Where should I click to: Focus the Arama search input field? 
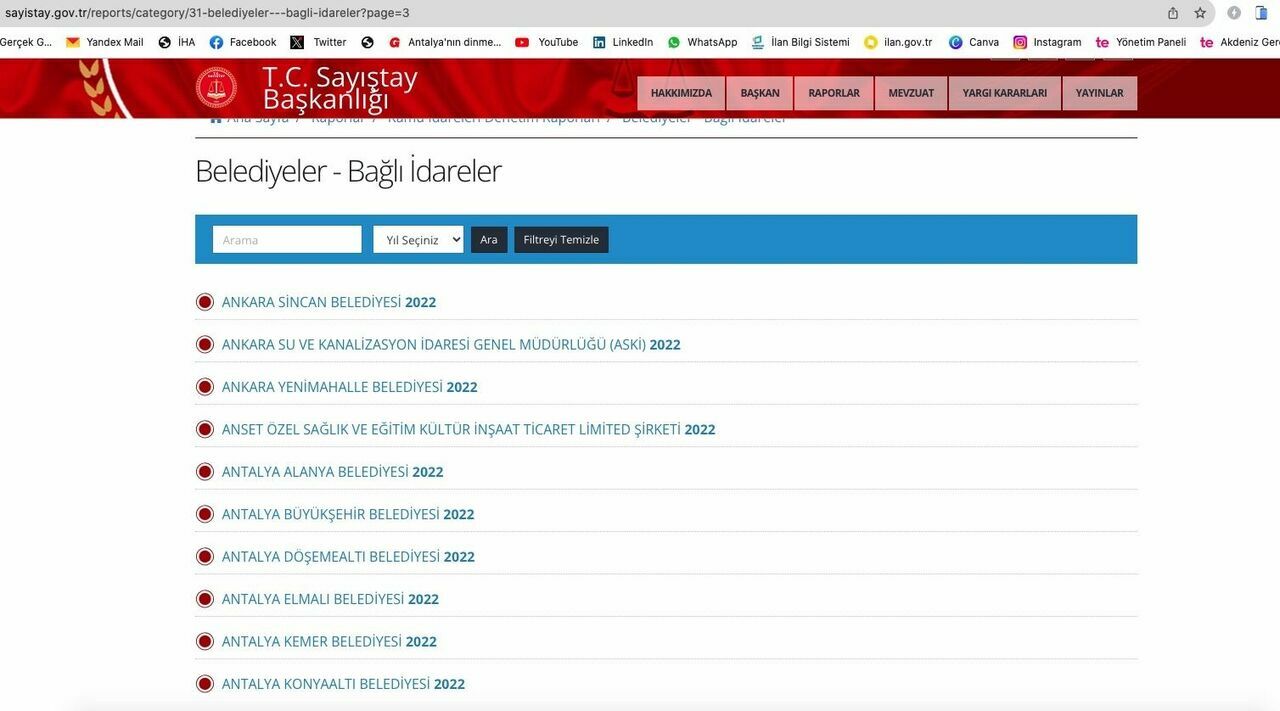287,240
